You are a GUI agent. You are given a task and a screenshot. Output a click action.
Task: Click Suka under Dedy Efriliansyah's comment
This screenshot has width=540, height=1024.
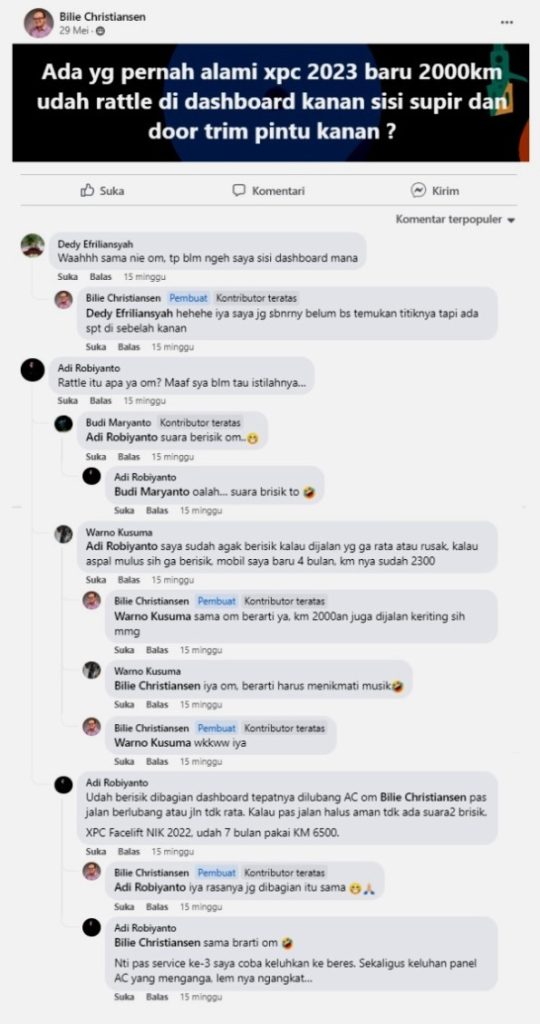[67, 277]
